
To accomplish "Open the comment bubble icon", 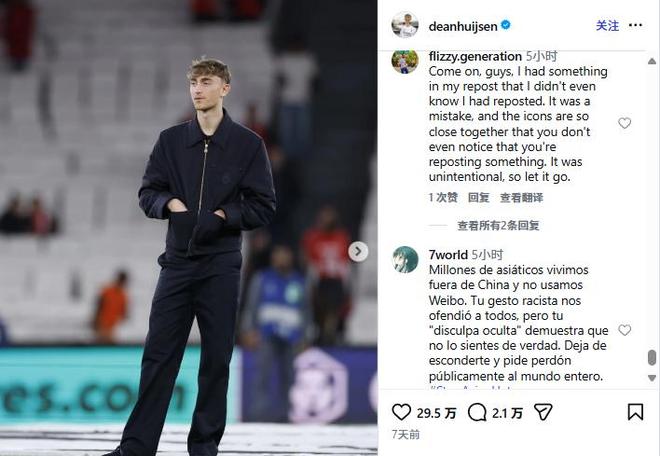I will tap(477, 412).
